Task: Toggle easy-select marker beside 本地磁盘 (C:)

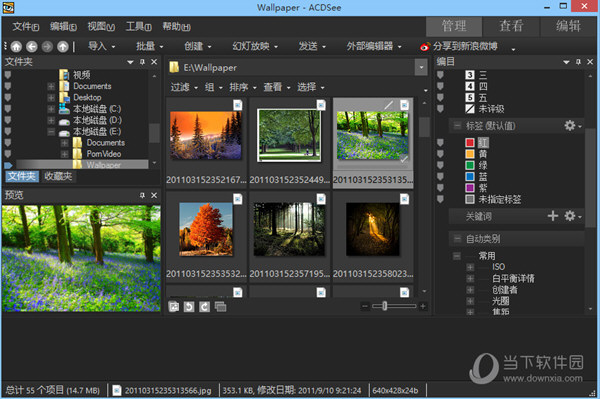Action: tap(8, 109)
